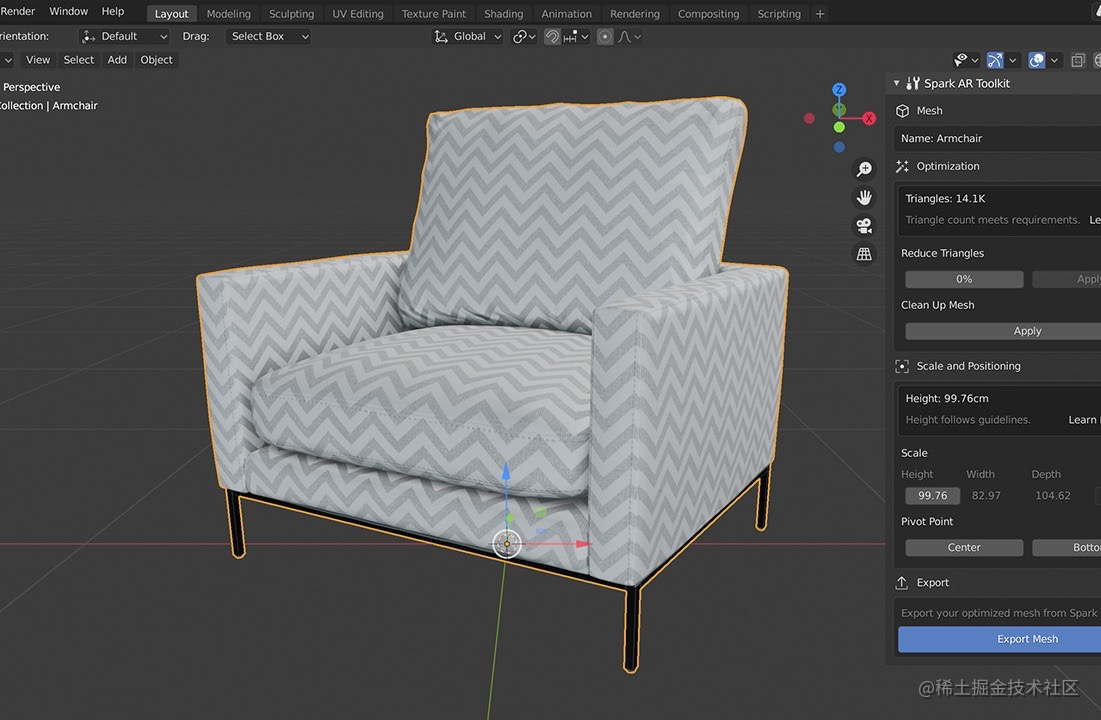The width and height of the screenshot is (1101, 720).
Task: Click the perspective grid icon below the camera icon
Action: 863,253
